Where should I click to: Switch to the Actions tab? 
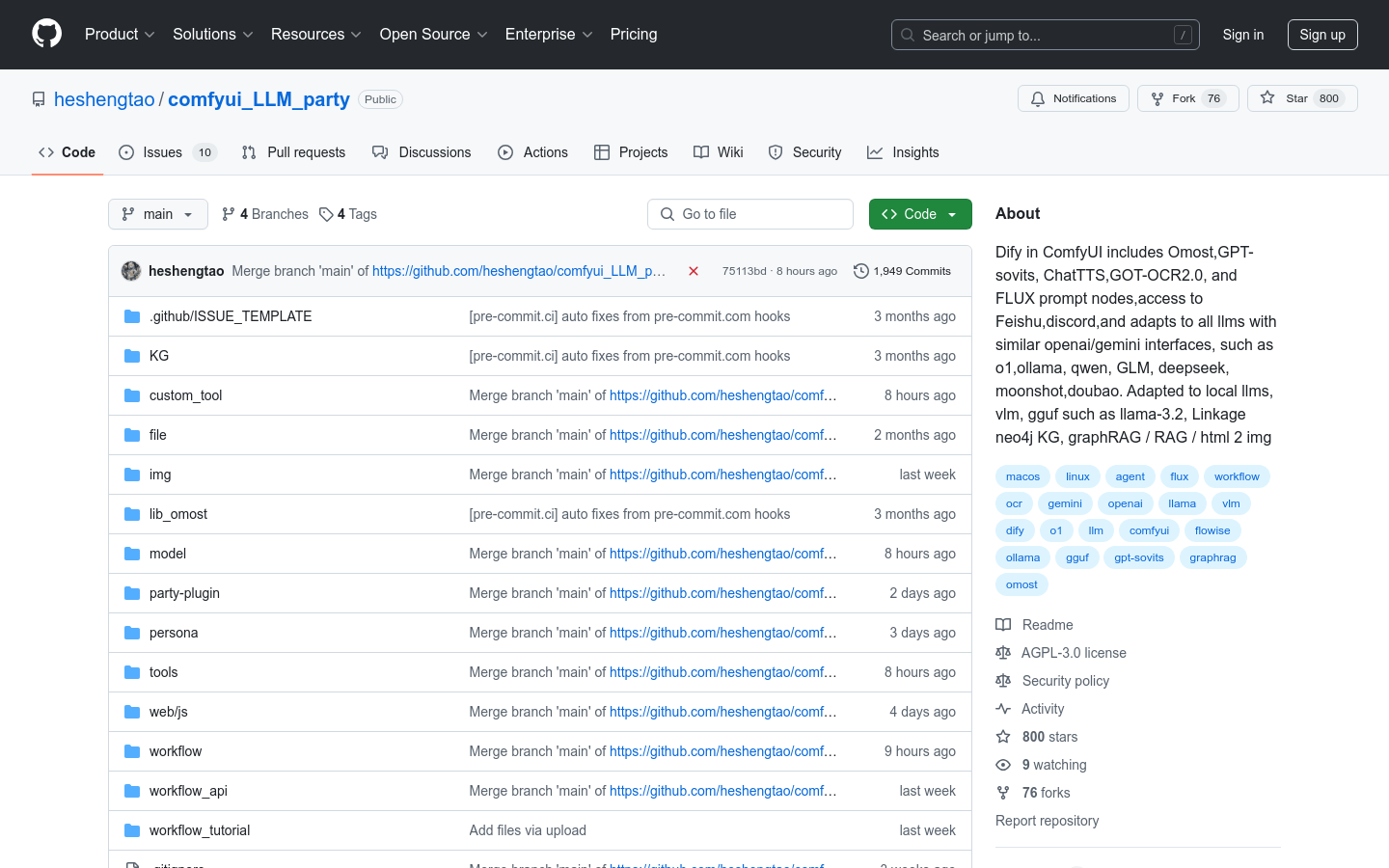[x=532, y=152]
